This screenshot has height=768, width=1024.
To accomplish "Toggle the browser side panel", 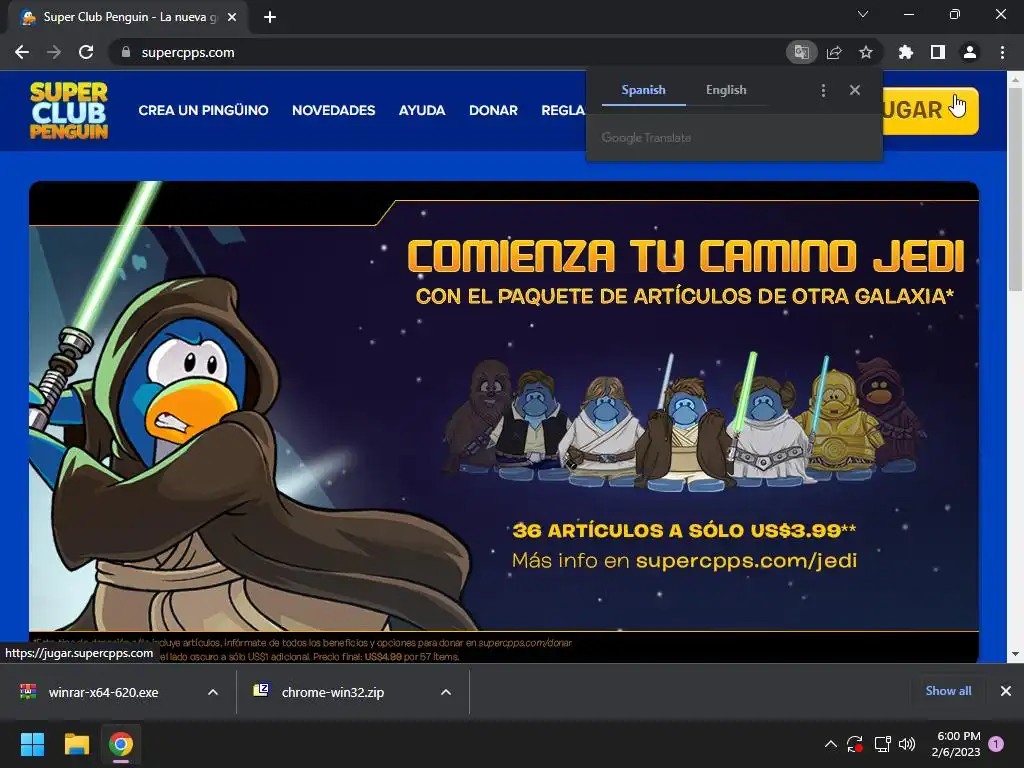I will tap(938, 52).
